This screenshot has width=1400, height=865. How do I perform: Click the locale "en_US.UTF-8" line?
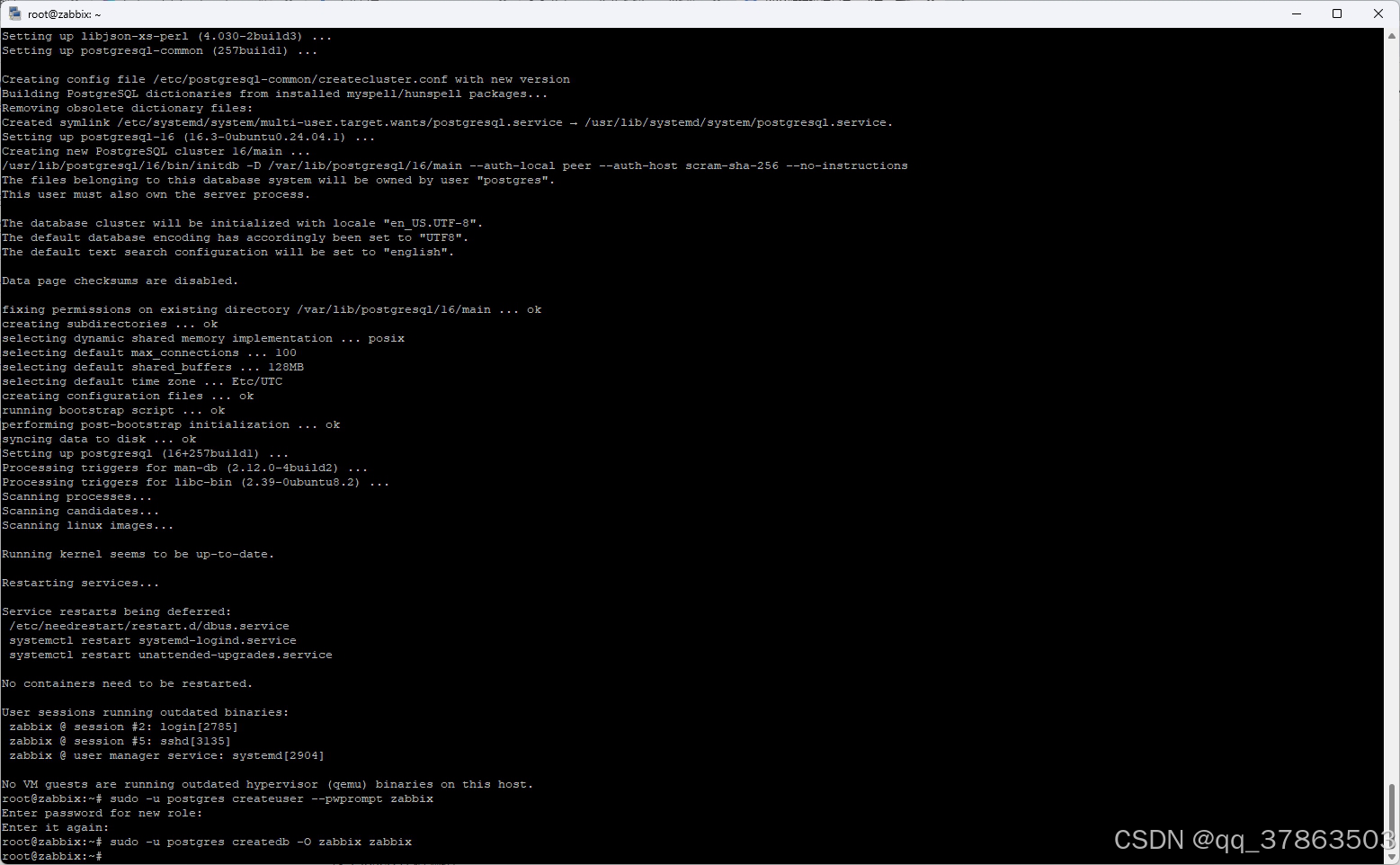click(243, 223)
